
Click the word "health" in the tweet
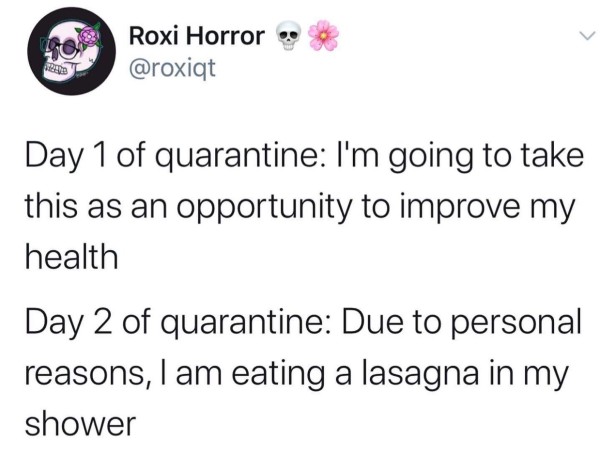click(x=71, y=256)
